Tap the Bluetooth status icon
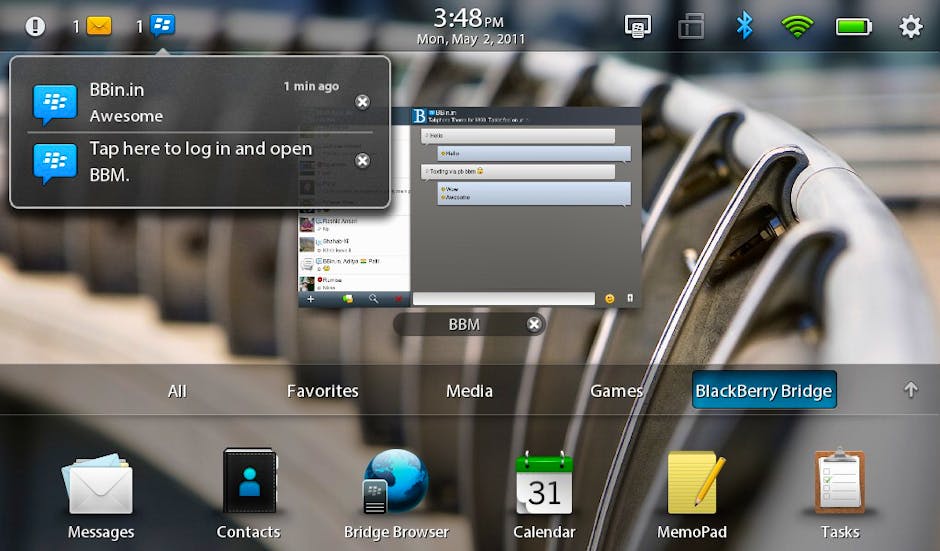 744,26
